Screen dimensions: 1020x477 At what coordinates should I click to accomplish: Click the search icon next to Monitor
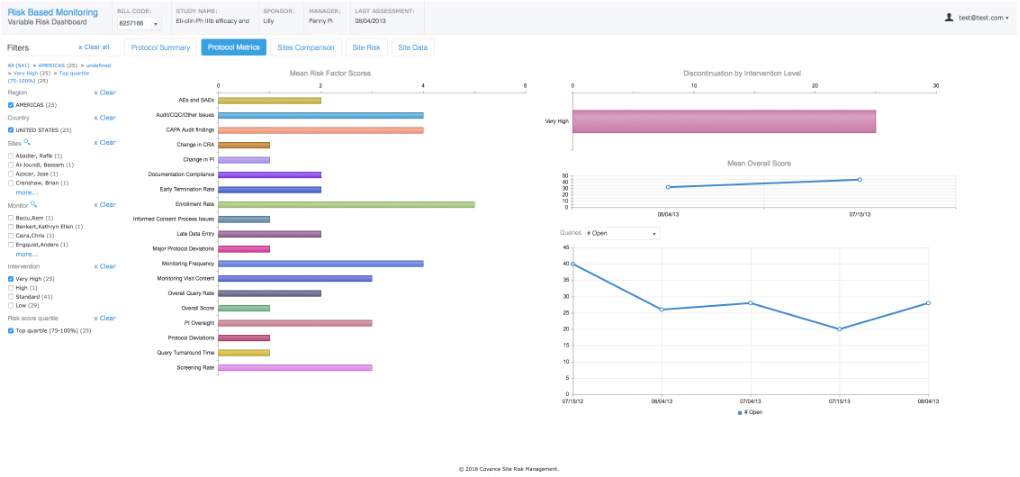[x=34, y=204]
